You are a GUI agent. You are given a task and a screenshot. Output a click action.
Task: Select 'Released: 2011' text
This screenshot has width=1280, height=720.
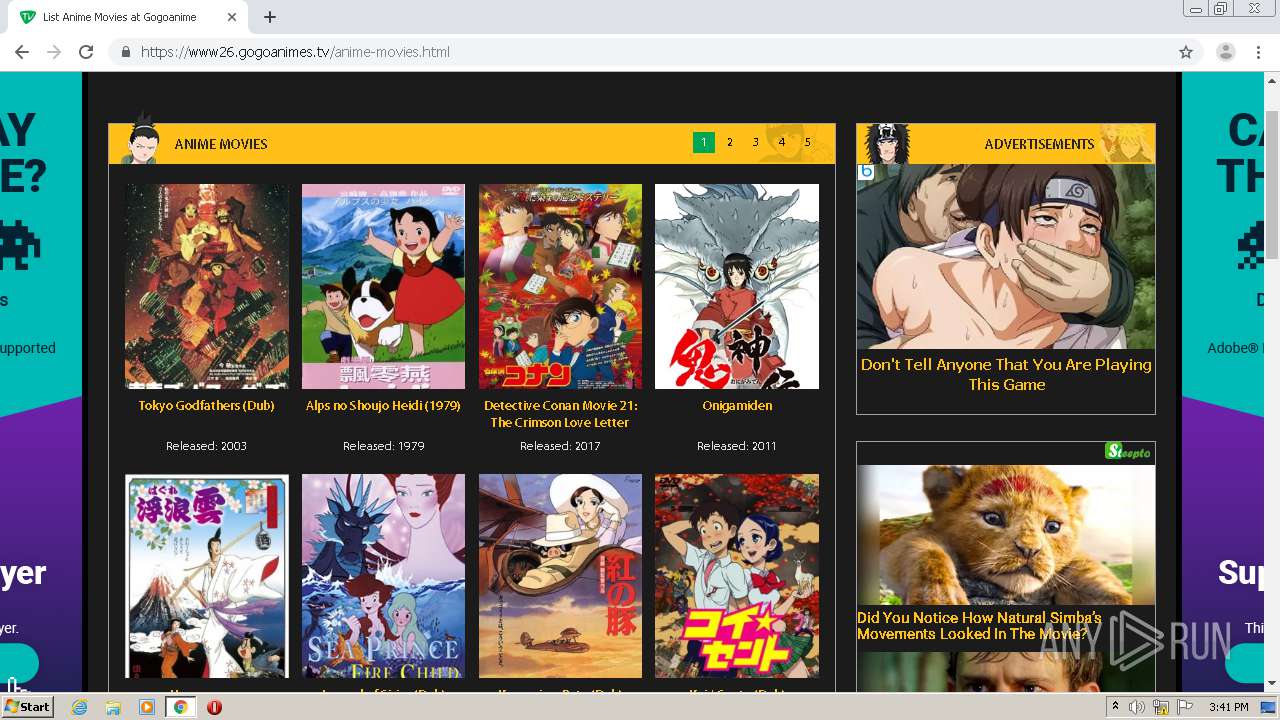[737, 446]
